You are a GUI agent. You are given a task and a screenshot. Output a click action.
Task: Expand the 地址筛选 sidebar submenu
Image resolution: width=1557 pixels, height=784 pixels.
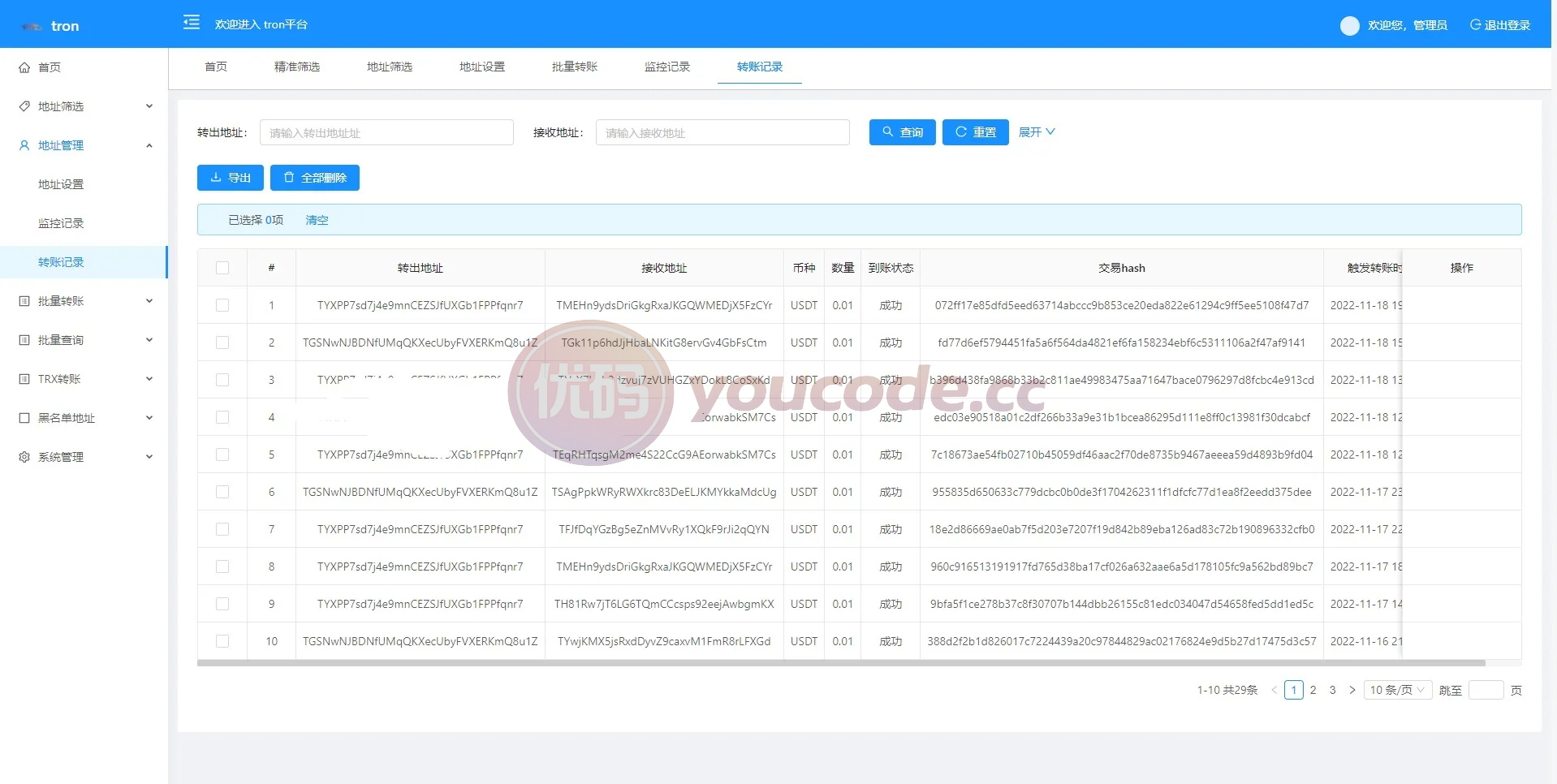149,106
